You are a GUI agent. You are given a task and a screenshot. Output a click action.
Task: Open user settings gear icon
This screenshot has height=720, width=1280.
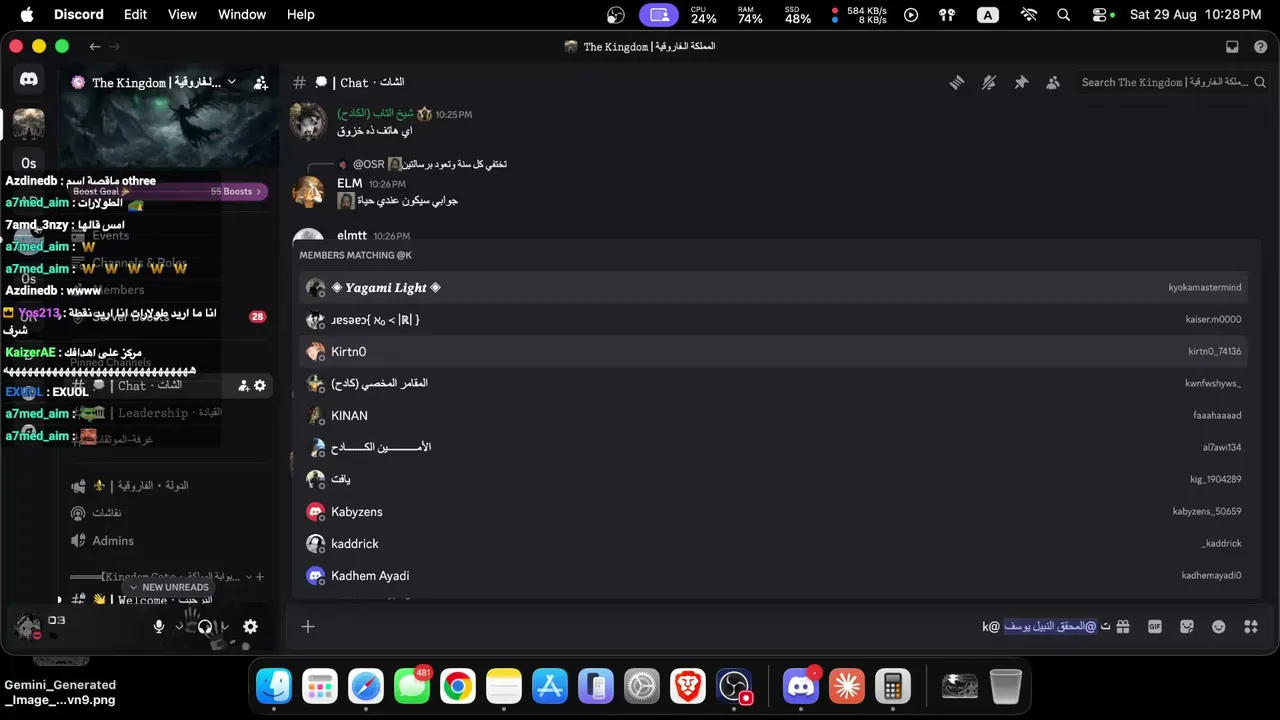click(250, 626)
